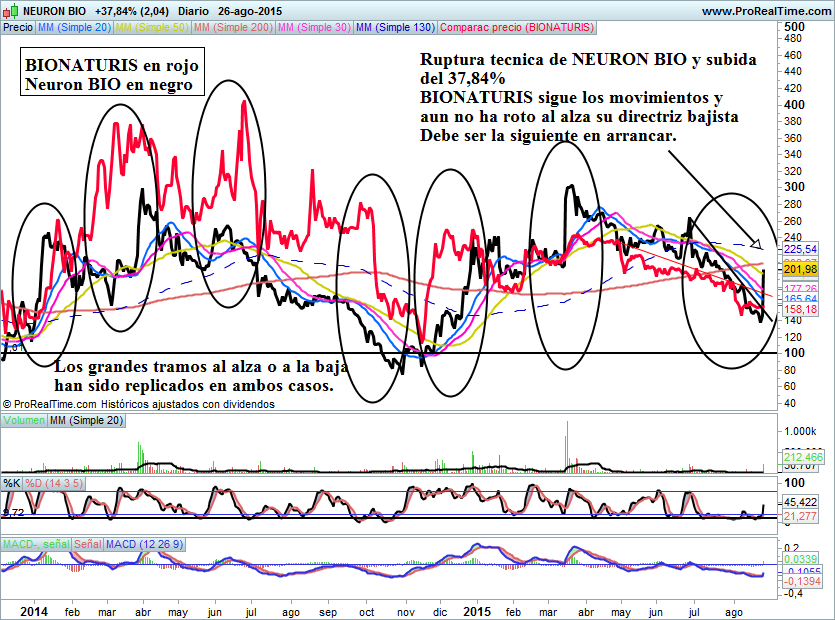
Task: Select MM (Simple 20) in the volume panel
Action: (87, 421)
